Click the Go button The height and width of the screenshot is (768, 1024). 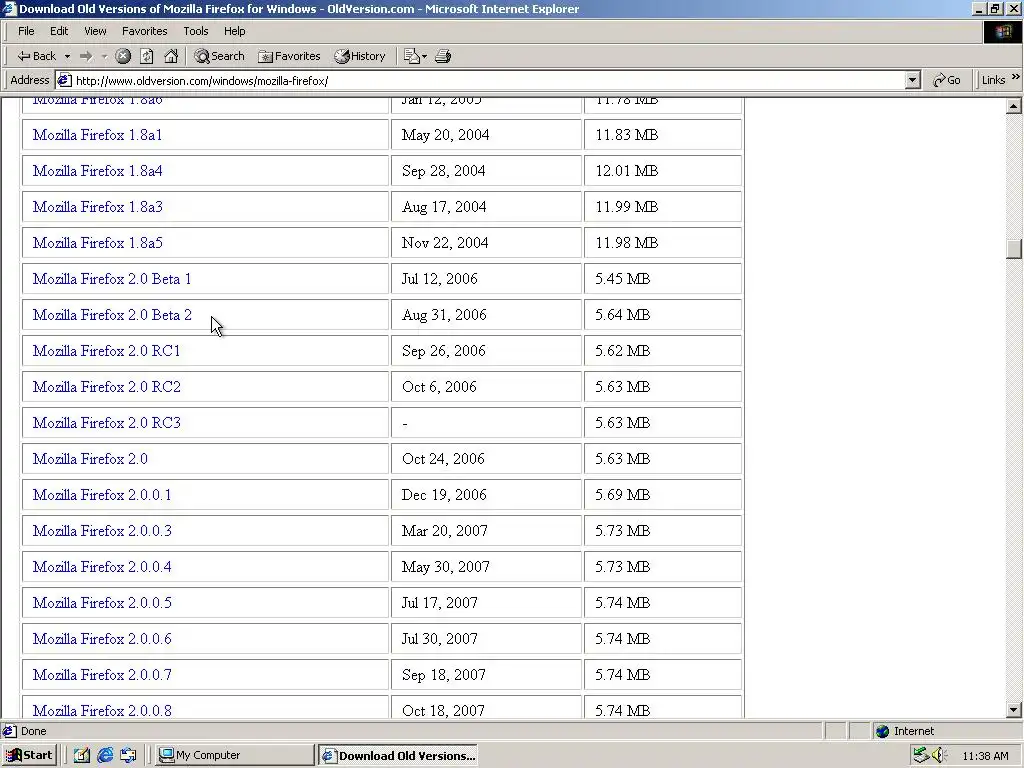(x=947, y=80)
